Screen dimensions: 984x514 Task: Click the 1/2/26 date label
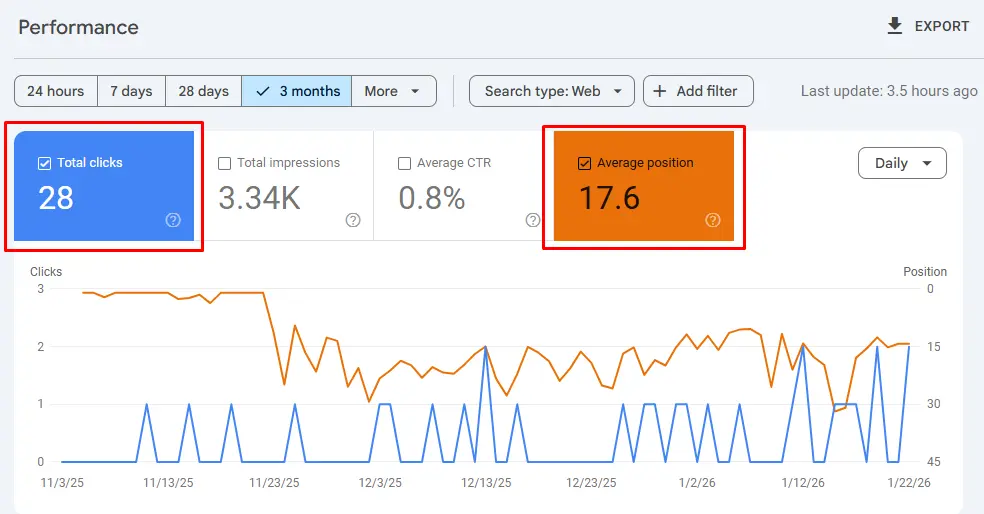pyautogui.click(x=697, y=483)
